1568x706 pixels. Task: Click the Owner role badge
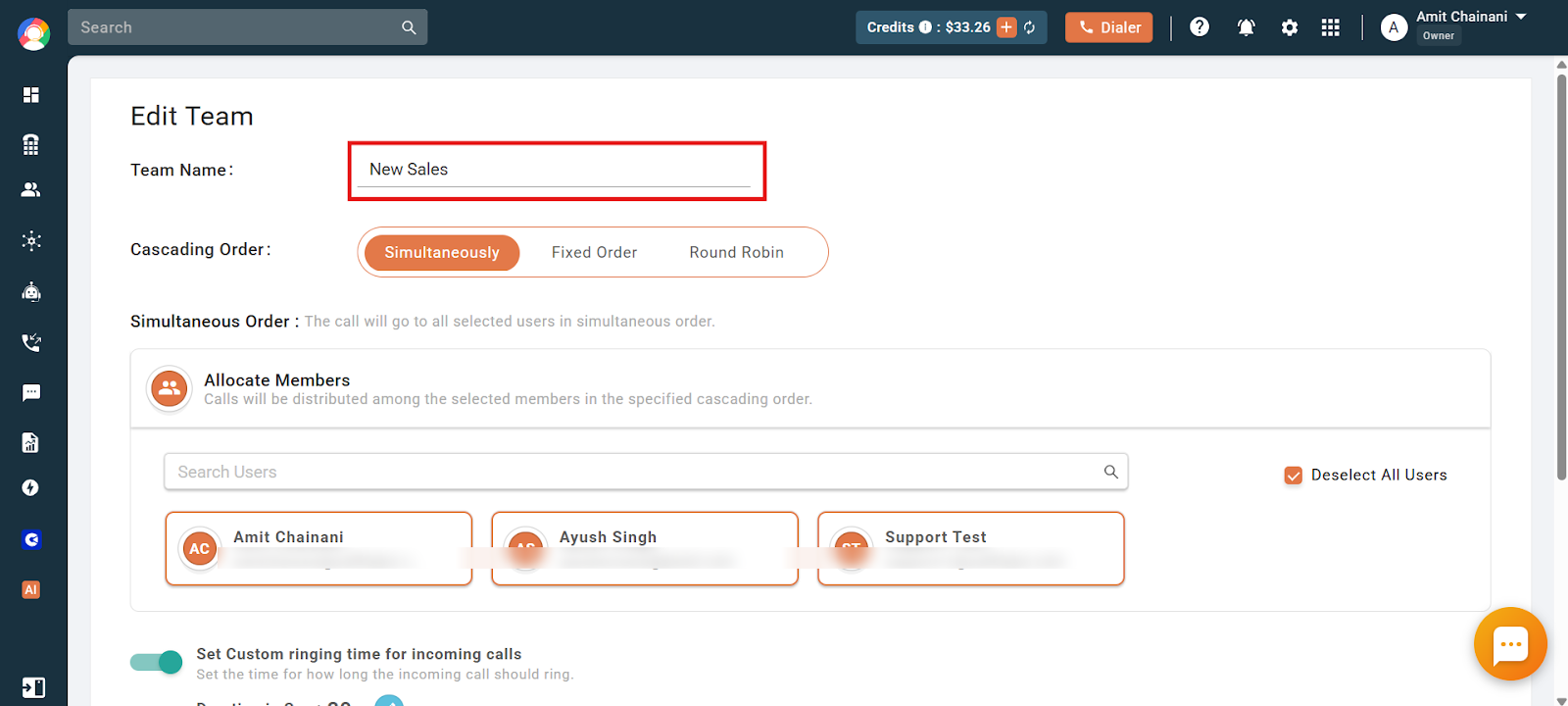(1439, 36)
